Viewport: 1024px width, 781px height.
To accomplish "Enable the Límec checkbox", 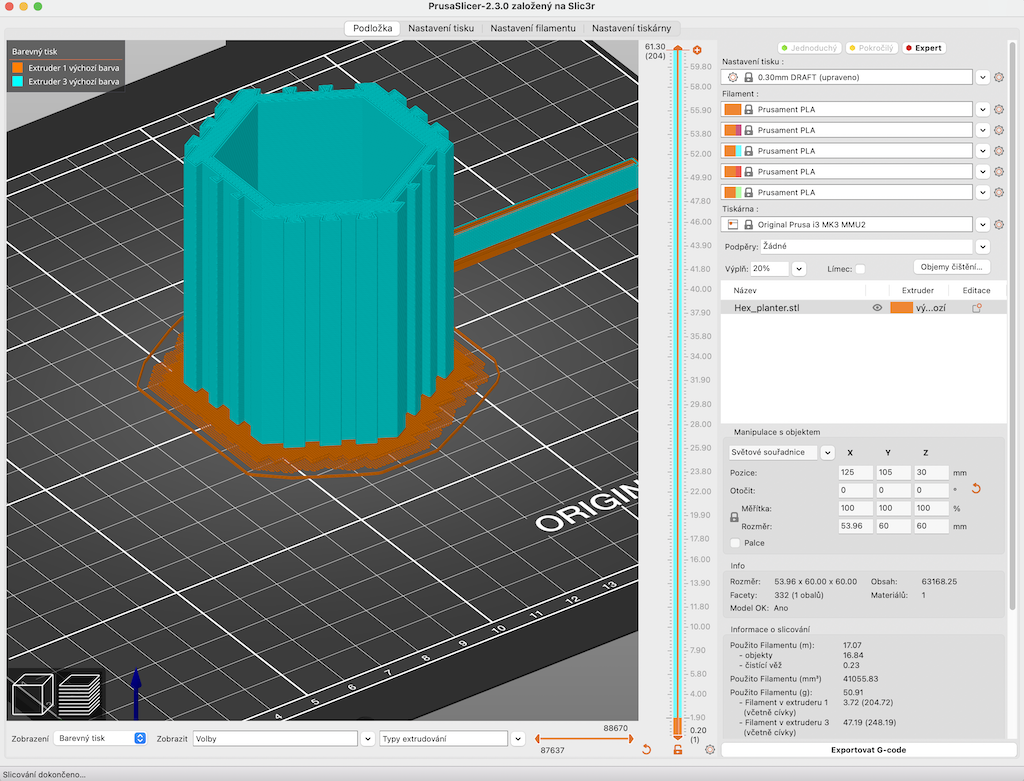I will coord(860,269).
